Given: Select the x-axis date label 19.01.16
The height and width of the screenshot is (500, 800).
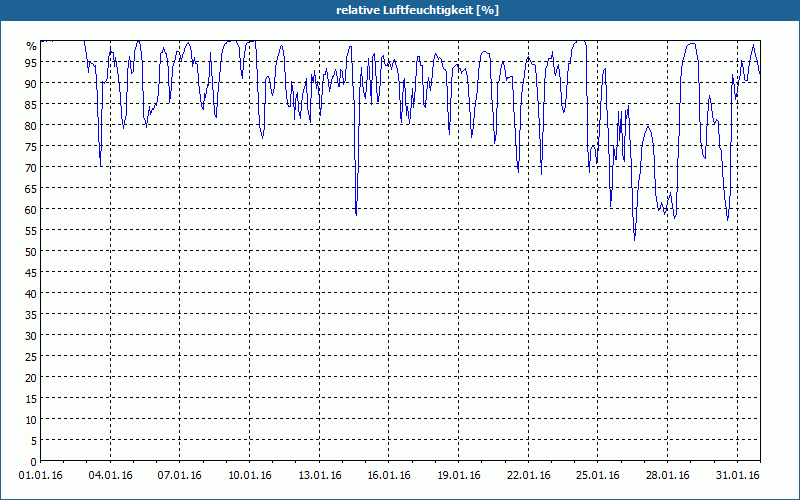Looking at the screenshot, I should [459, 476].
